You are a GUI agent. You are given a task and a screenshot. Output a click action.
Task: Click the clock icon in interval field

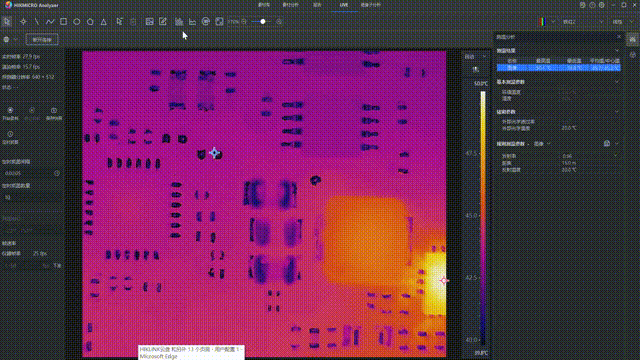[57, 173]
